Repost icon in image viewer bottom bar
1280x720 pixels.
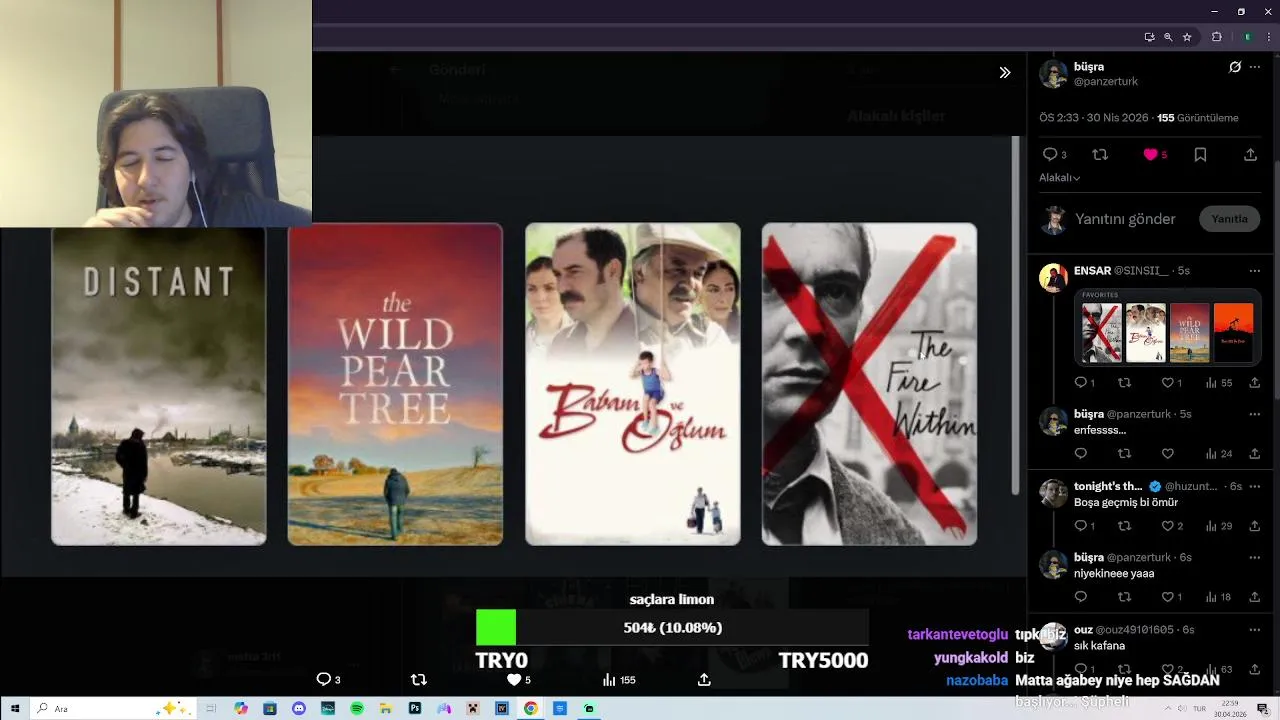419,679
